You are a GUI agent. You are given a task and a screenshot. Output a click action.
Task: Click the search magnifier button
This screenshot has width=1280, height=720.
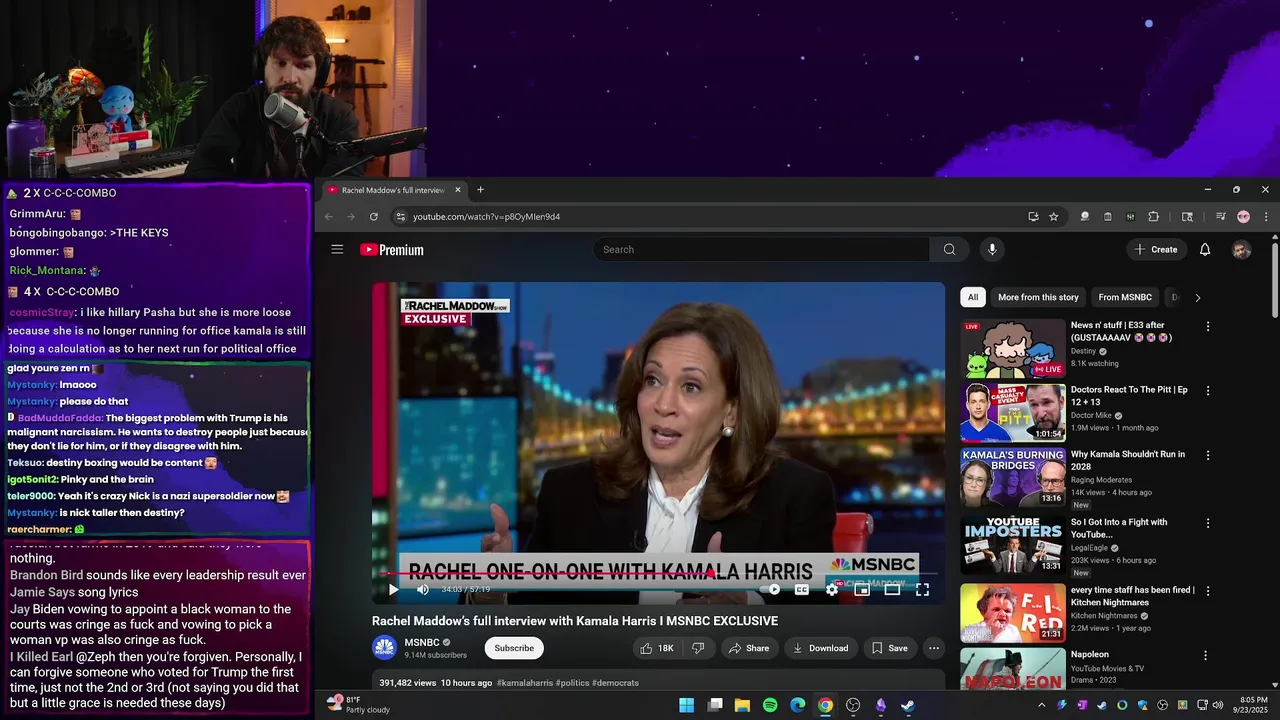tap(949, 250)
